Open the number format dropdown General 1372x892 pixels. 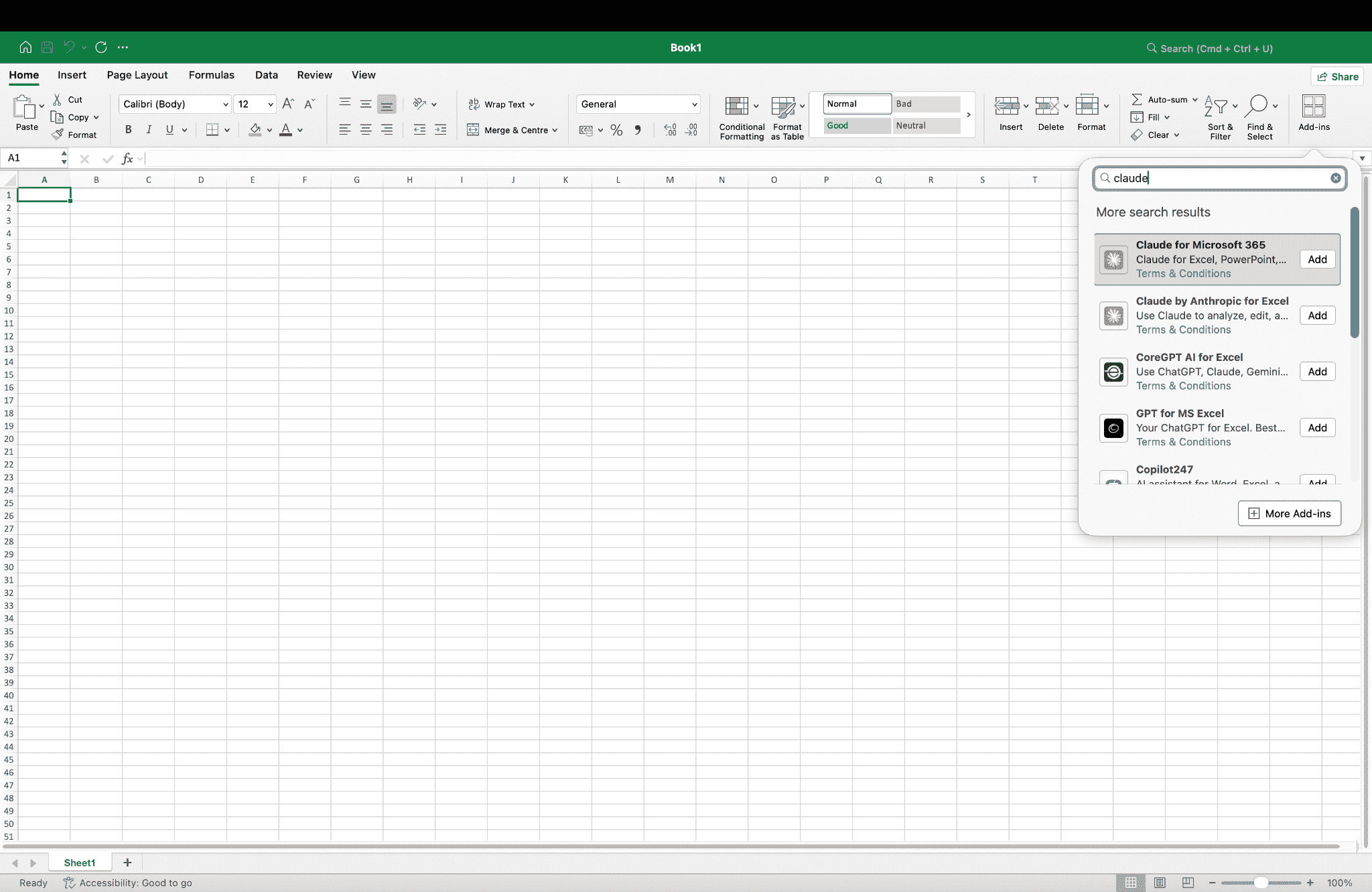click(638, 104)
